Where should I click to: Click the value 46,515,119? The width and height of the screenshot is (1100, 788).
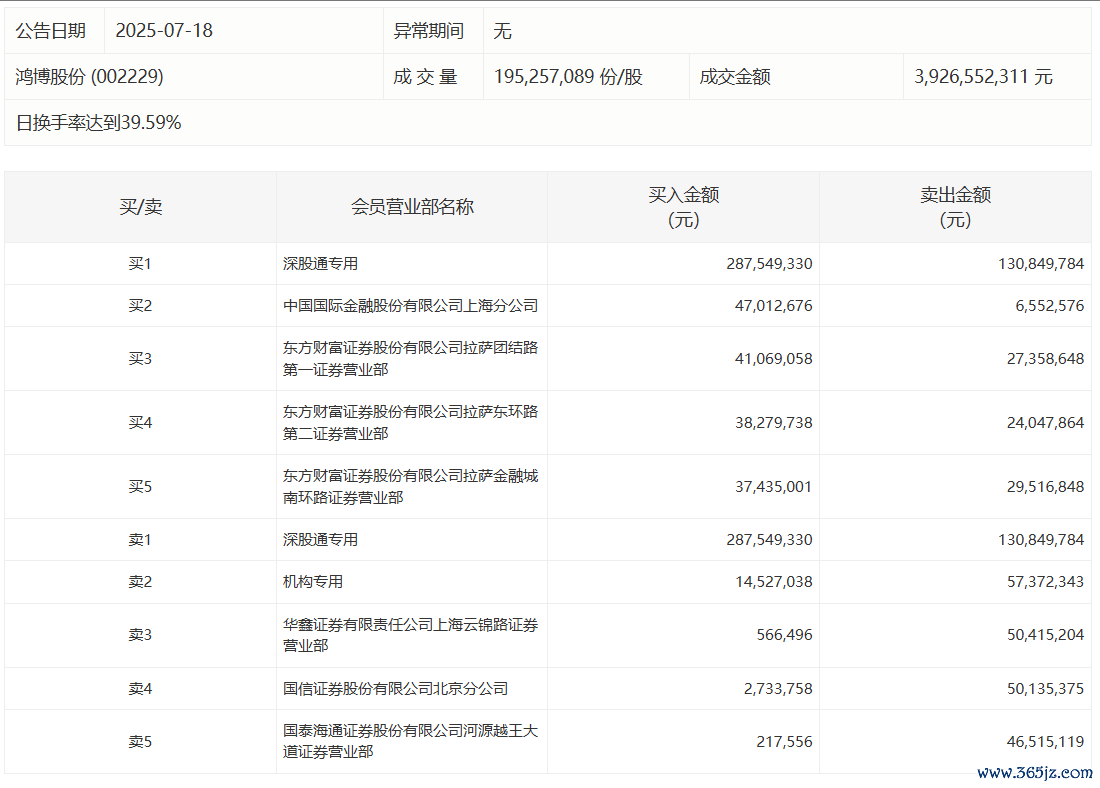click(1045, 741)
